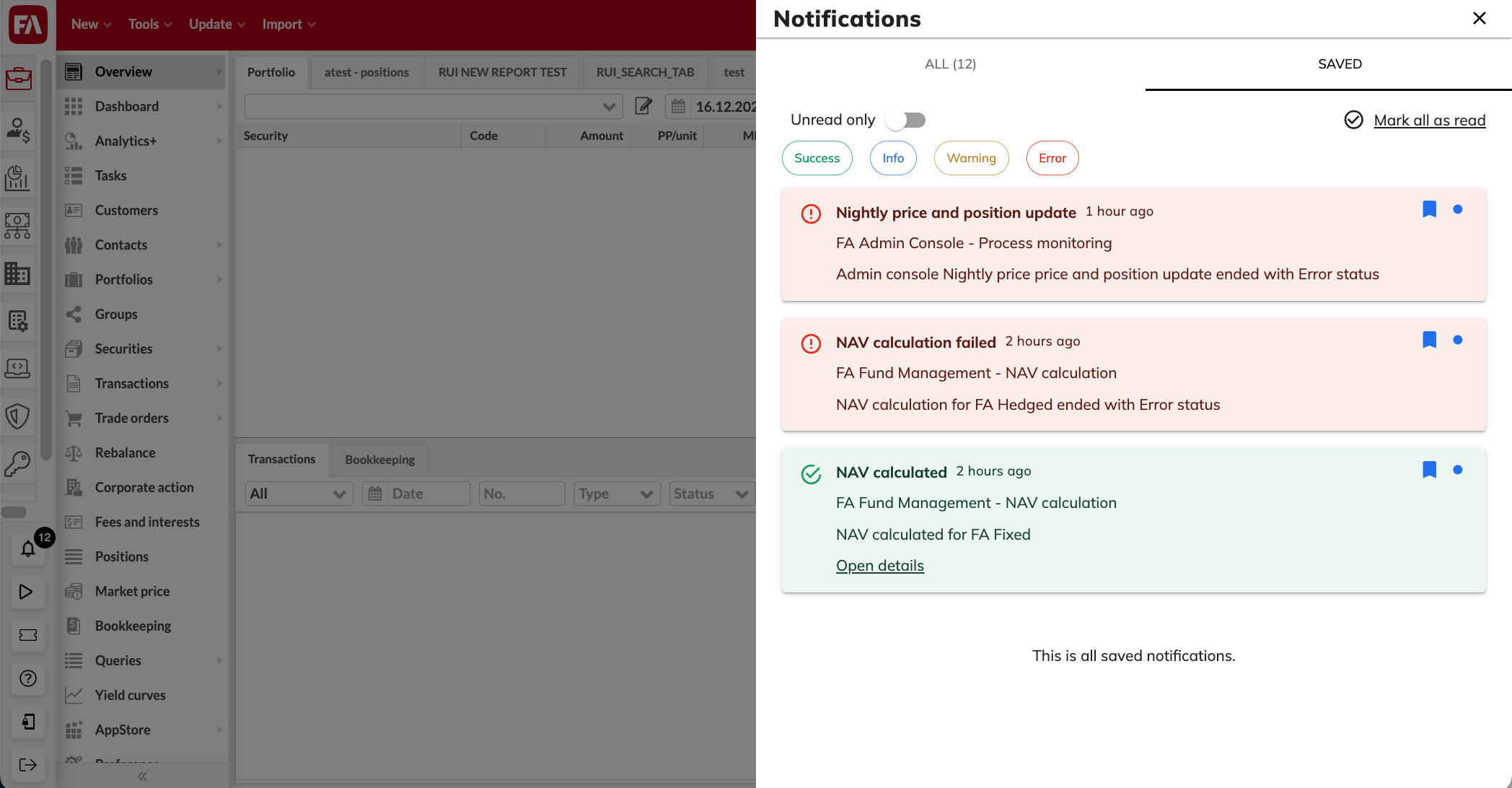Click the ticket icon in left rail
Viewport: 1512px width, 788px height.
(x=28, y=635)
